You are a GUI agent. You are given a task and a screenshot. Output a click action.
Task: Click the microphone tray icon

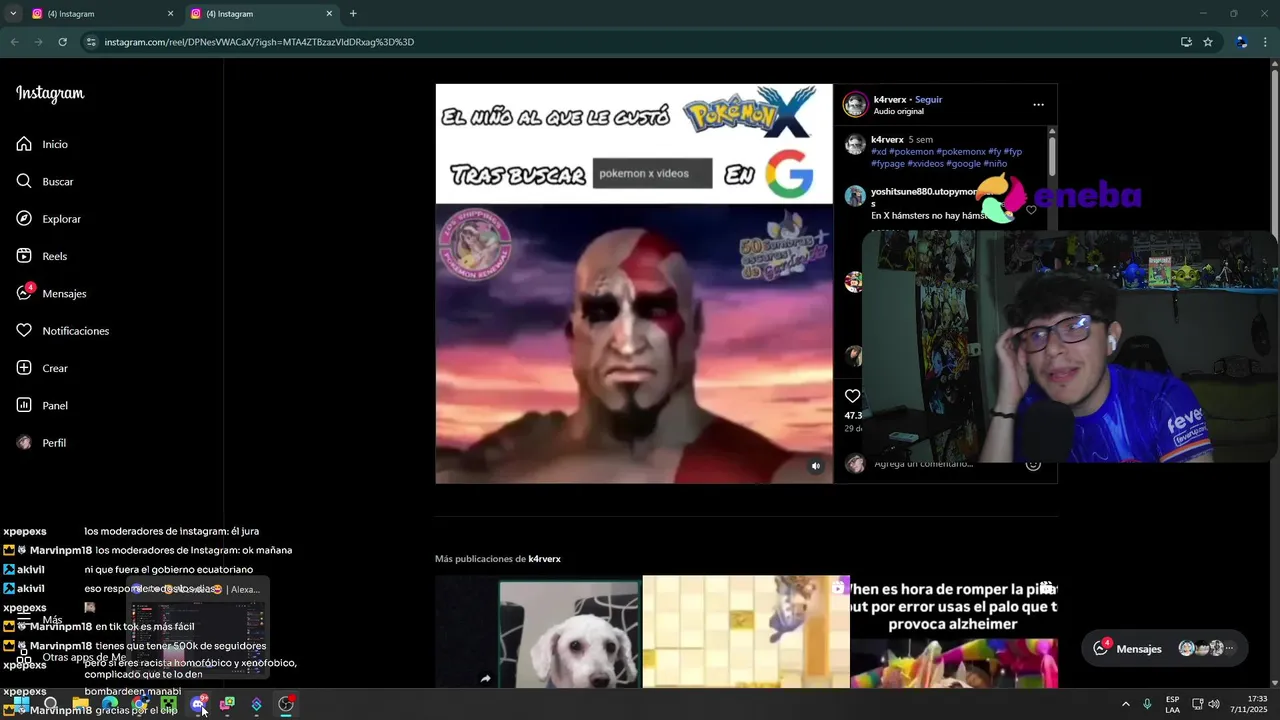1147,704
